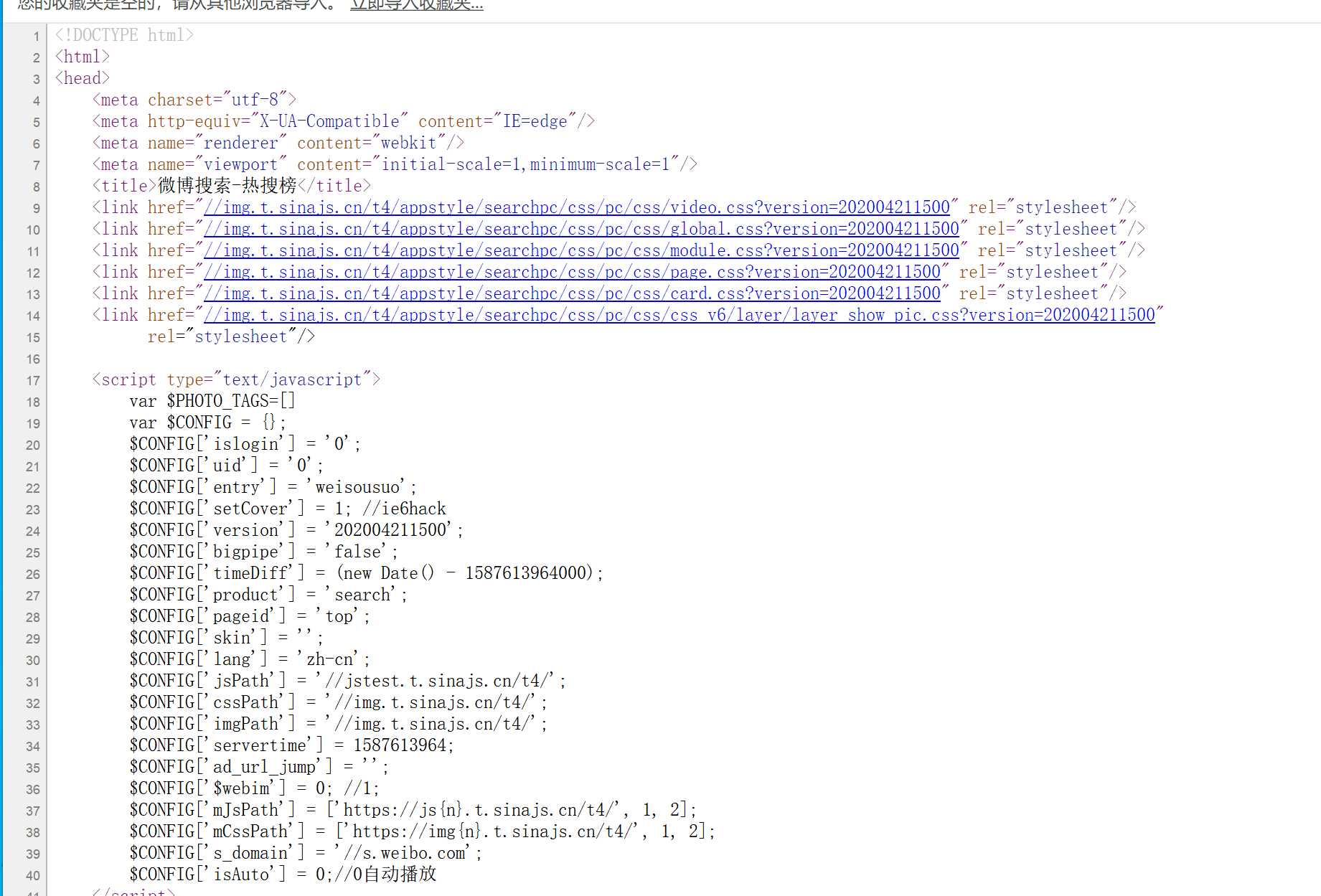Click the rel="stylesheet" text on line 15
The width and height of the screenshot is (1321, 896).
pyautogui.click(x=231, y=336)
